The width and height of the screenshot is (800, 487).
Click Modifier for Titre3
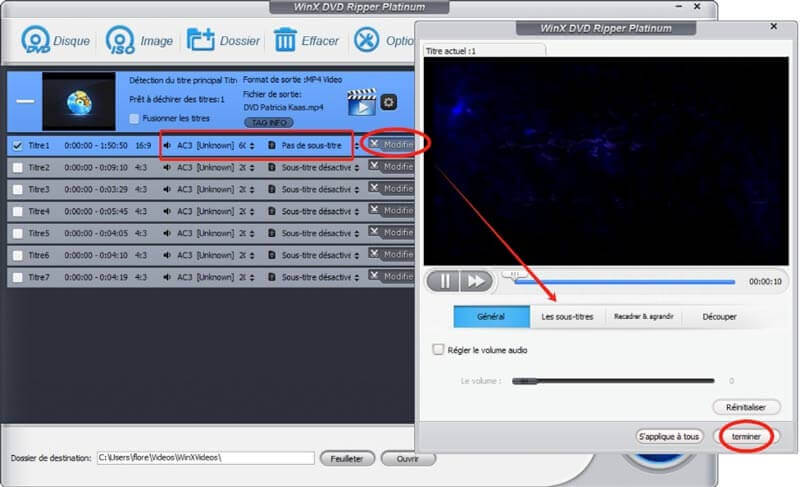coord(391,189)
